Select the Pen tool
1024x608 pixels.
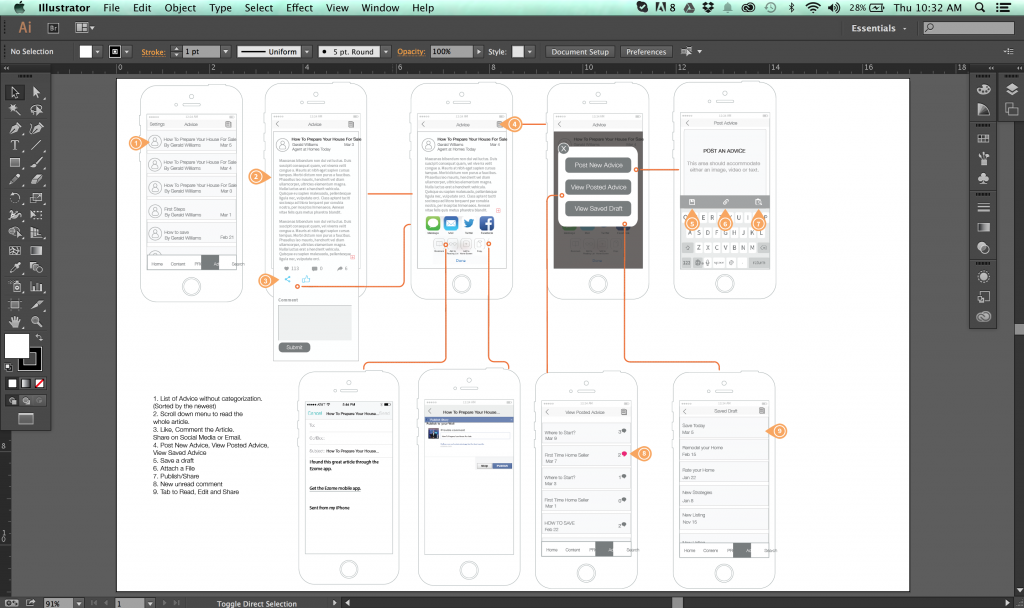click(15, 127)
